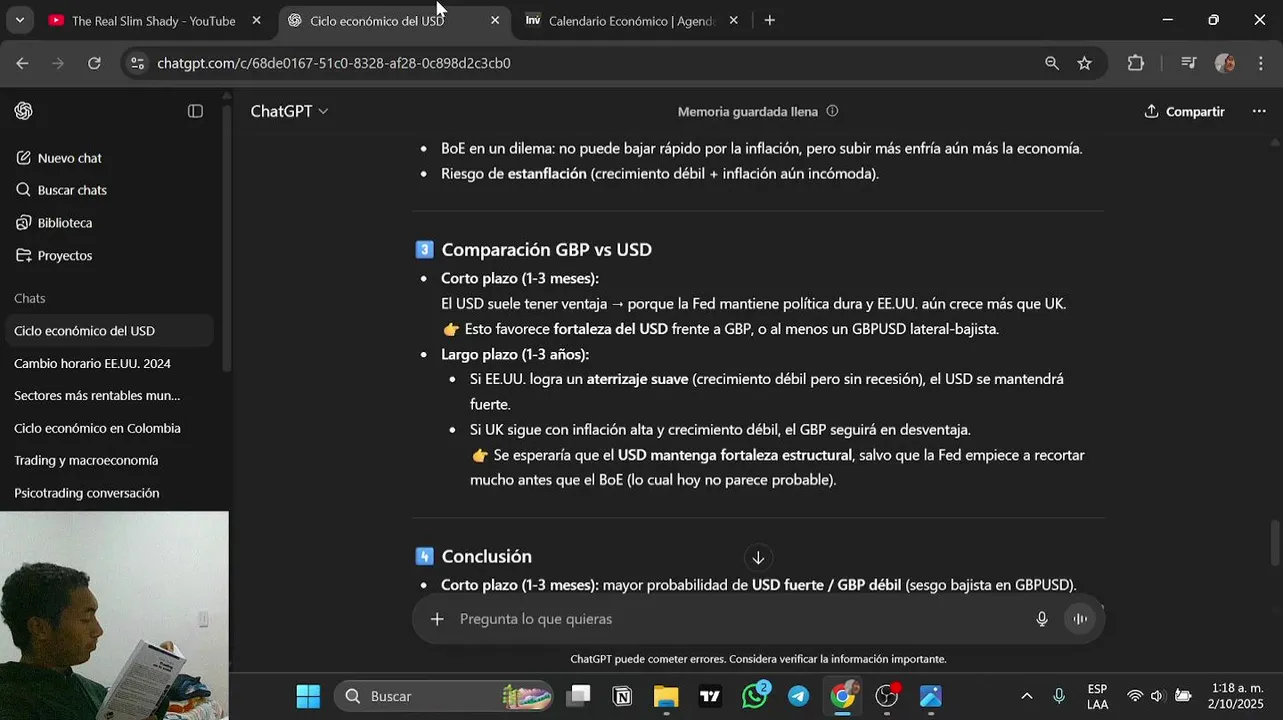Open the Wi-Fi network tray icon
This screenshot has height=720, width=1283.
tap(1135, 696)
